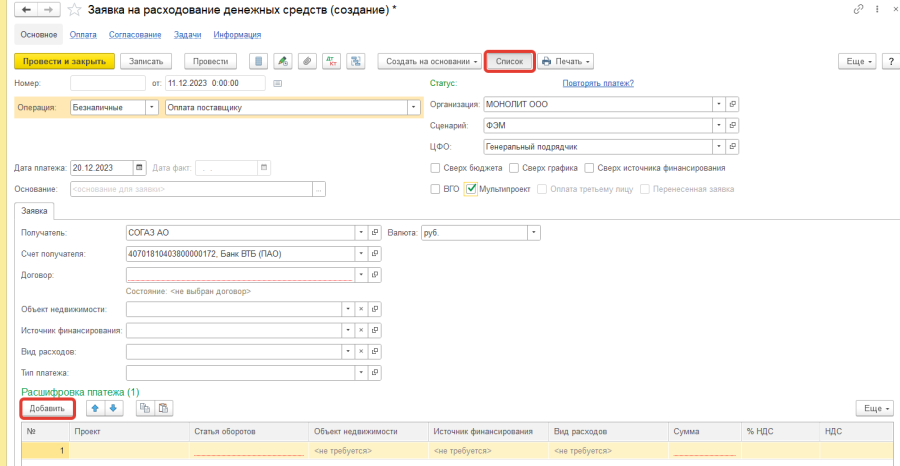The width and height of the screenshot is (900, 466).
Task: Click the calendar icon beside the document date
Action: pyautogui.click(x=278, y=83)
